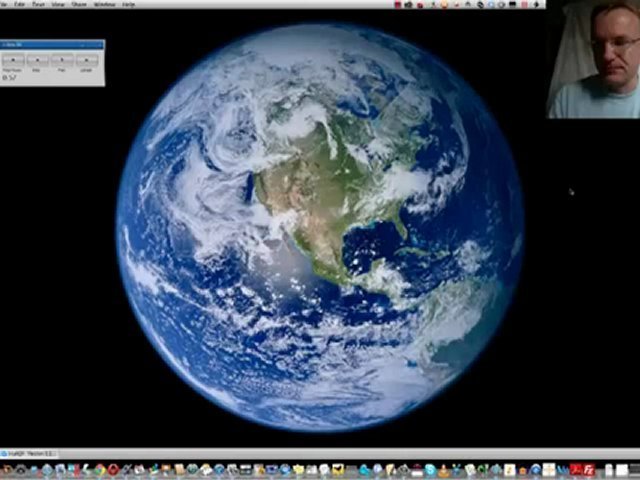Click the second button in the floating panel
This screenshot has width=640, height=480.
(38, 60)
